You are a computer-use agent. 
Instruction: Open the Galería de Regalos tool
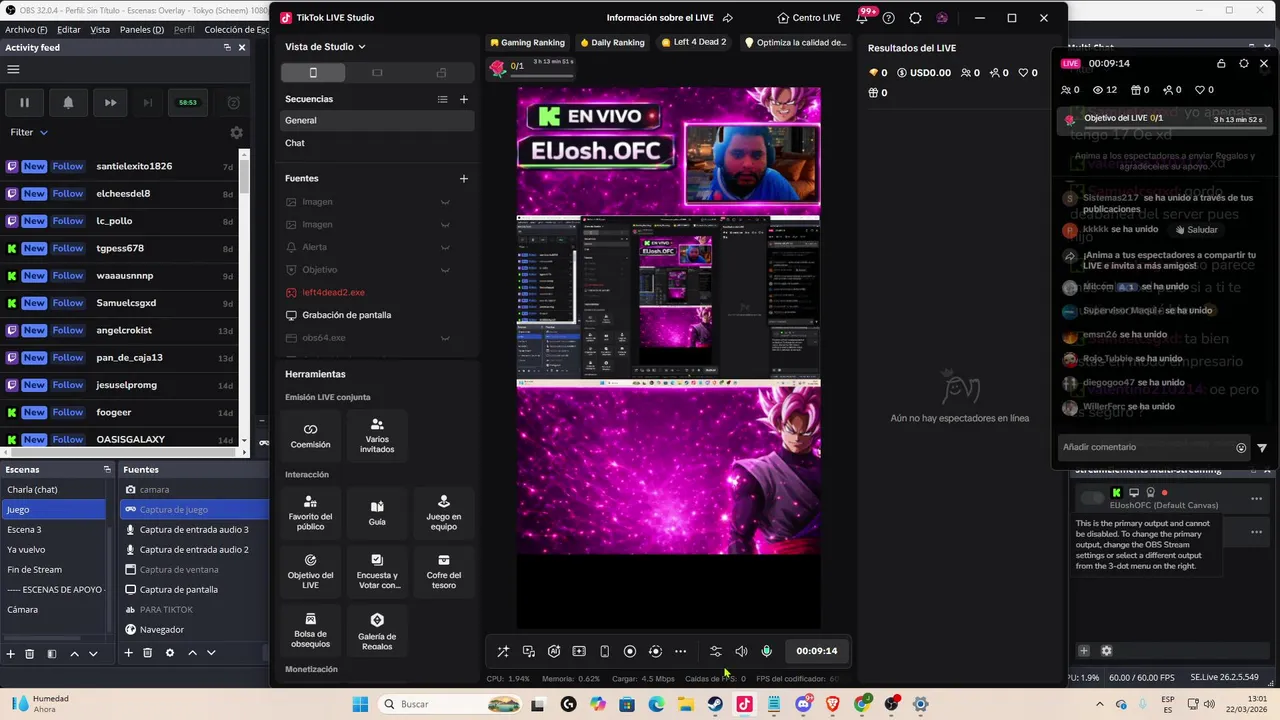377,632
